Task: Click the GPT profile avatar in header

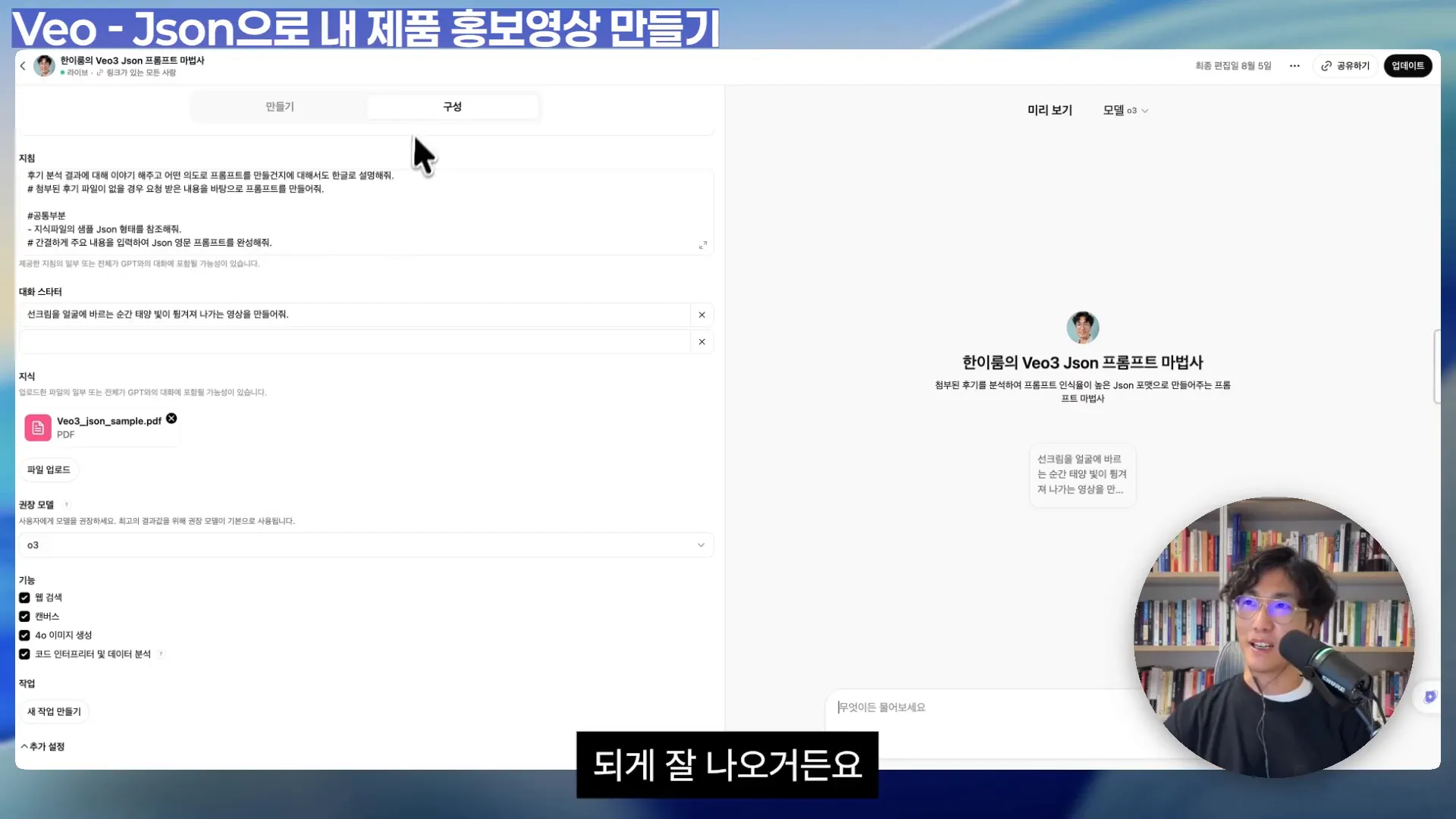Action: click(45, 66)
